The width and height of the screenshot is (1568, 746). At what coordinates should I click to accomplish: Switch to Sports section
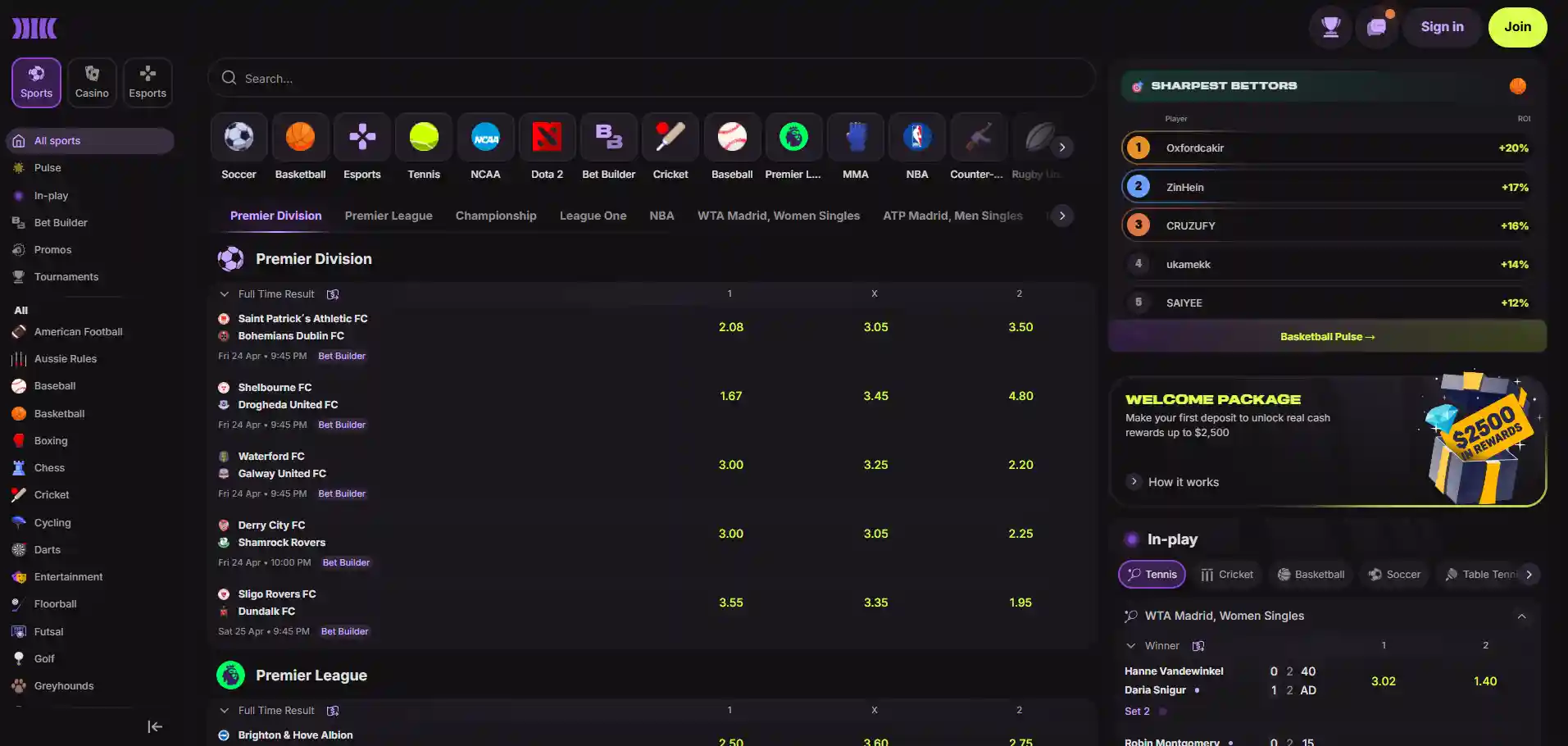click(x=36, y=83)
